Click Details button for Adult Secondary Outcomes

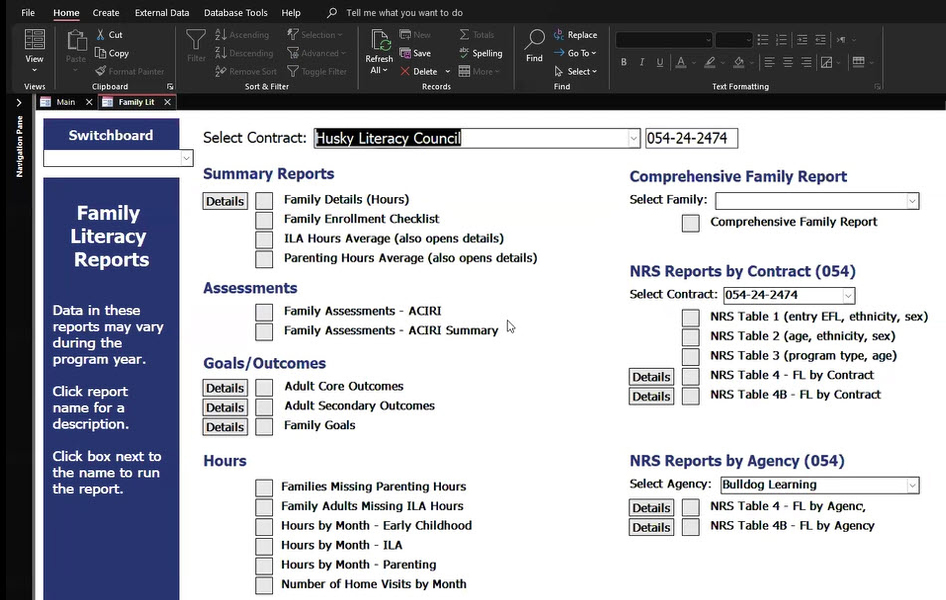[x=225, y=407]
